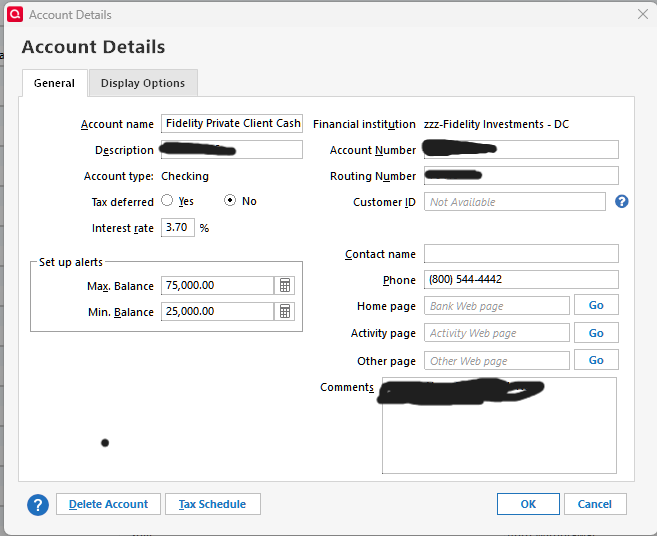Click the Tax deferred label
Screen dimensions: 657x536
[123, 202]
